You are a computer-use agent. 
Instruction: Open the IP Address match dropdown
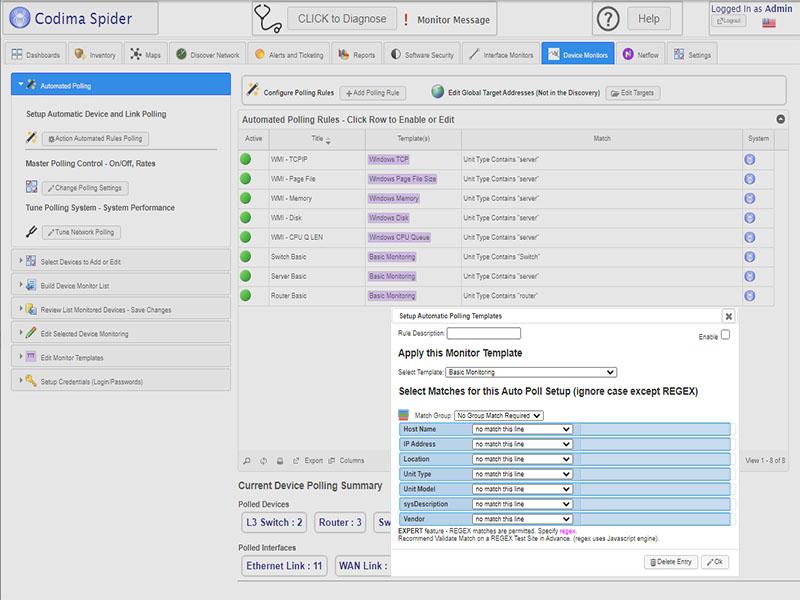click(522, 444)
